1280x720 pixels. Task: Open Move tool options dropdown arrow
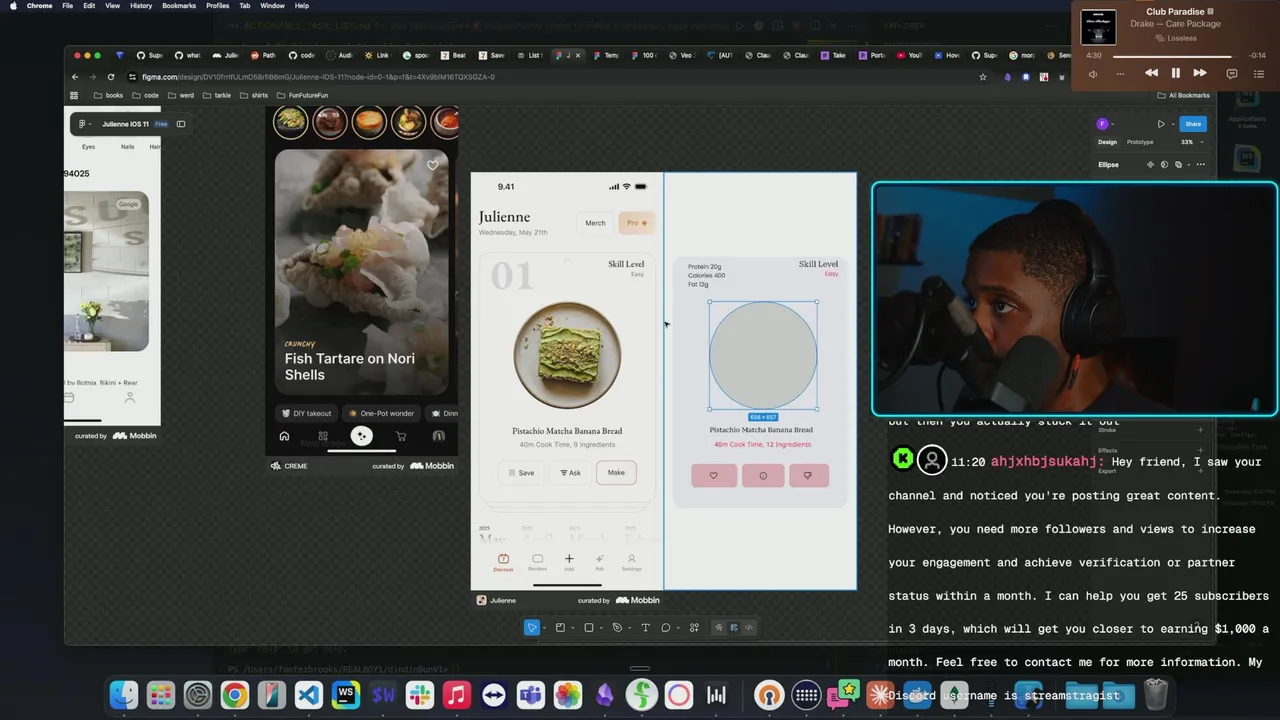[544, 628]
